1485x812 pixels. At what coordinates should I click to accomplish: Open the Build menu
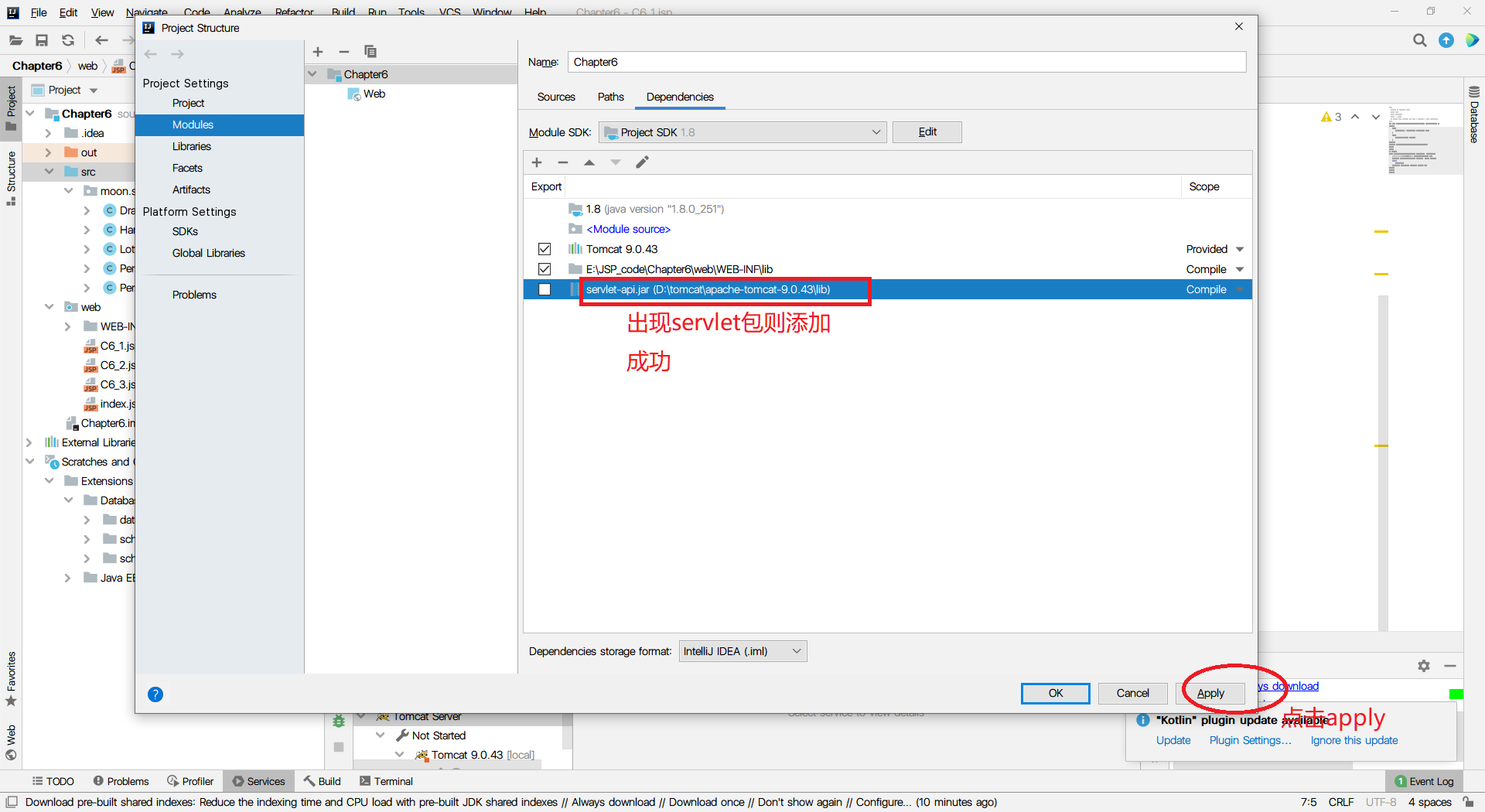click(343, 12)
